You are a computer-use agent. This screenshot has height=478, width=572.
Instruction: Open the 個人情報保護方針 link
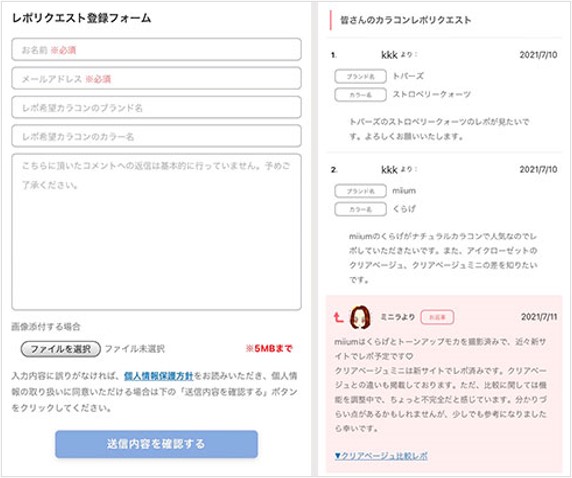coord(159,376)
